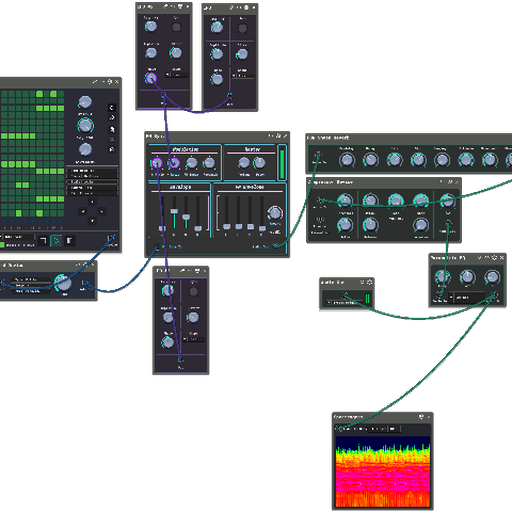Click the output port of the top-right LFO module

tap(230, 96)
